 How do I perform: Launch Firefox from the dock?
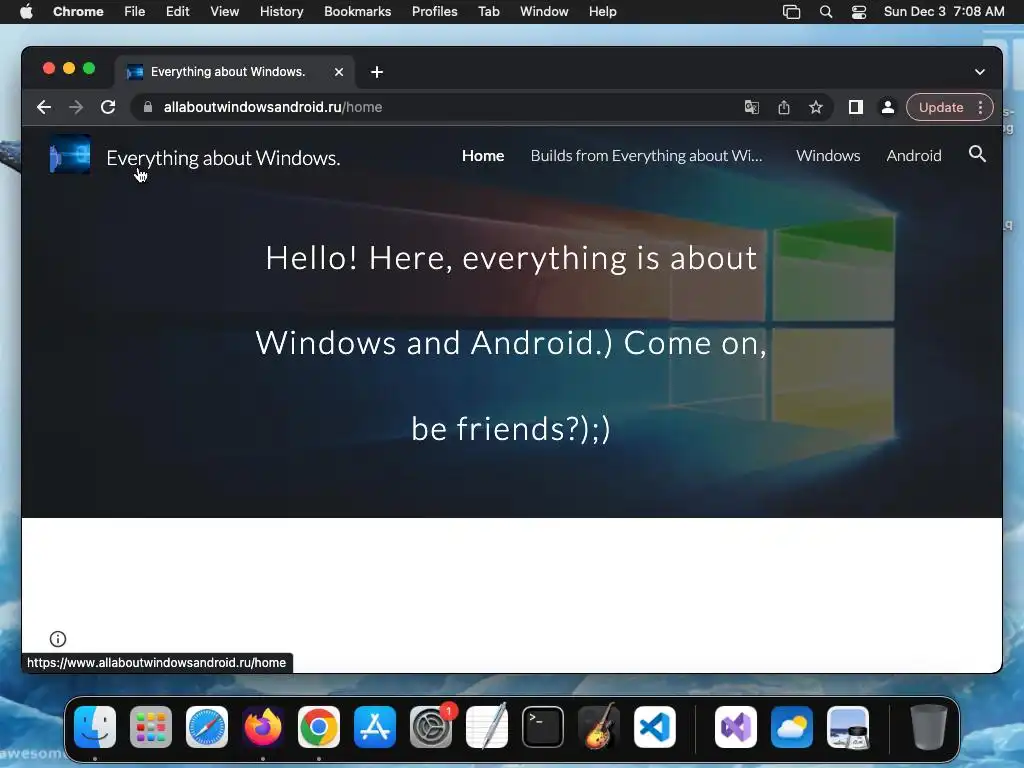tap(263, 727)
